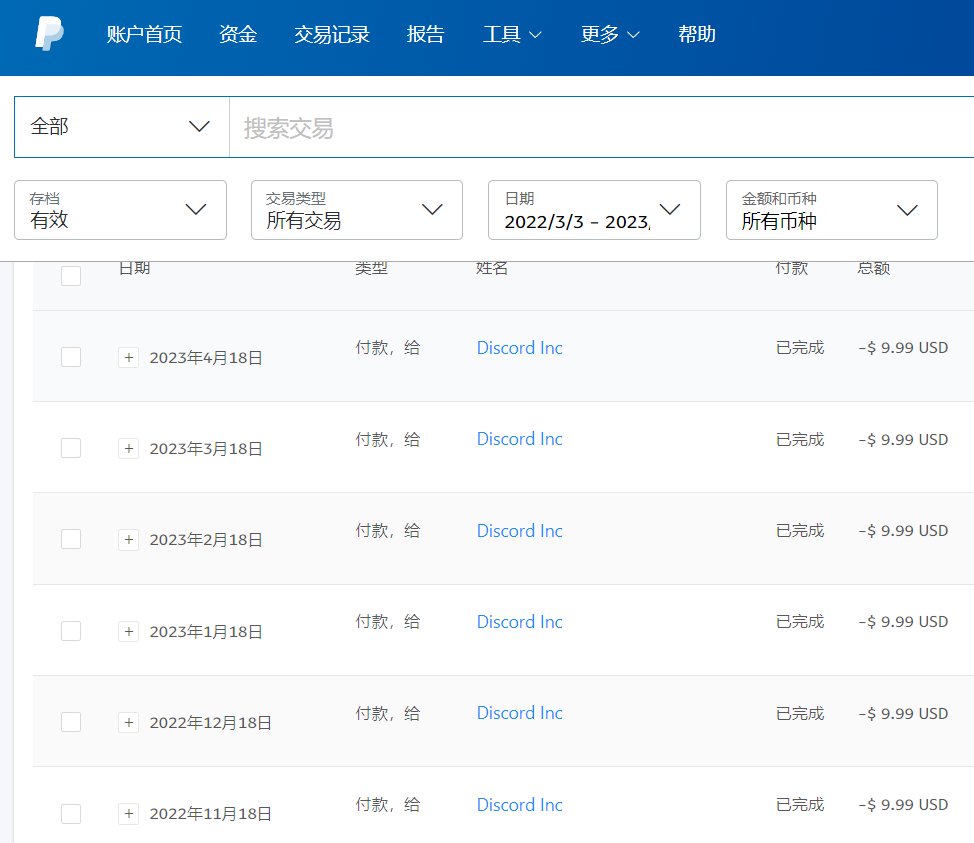Image resolution: width=974 pixels, height=843 pixels.
Task: Expand the 更多 dropdown menu
Action: click(610, 34)
